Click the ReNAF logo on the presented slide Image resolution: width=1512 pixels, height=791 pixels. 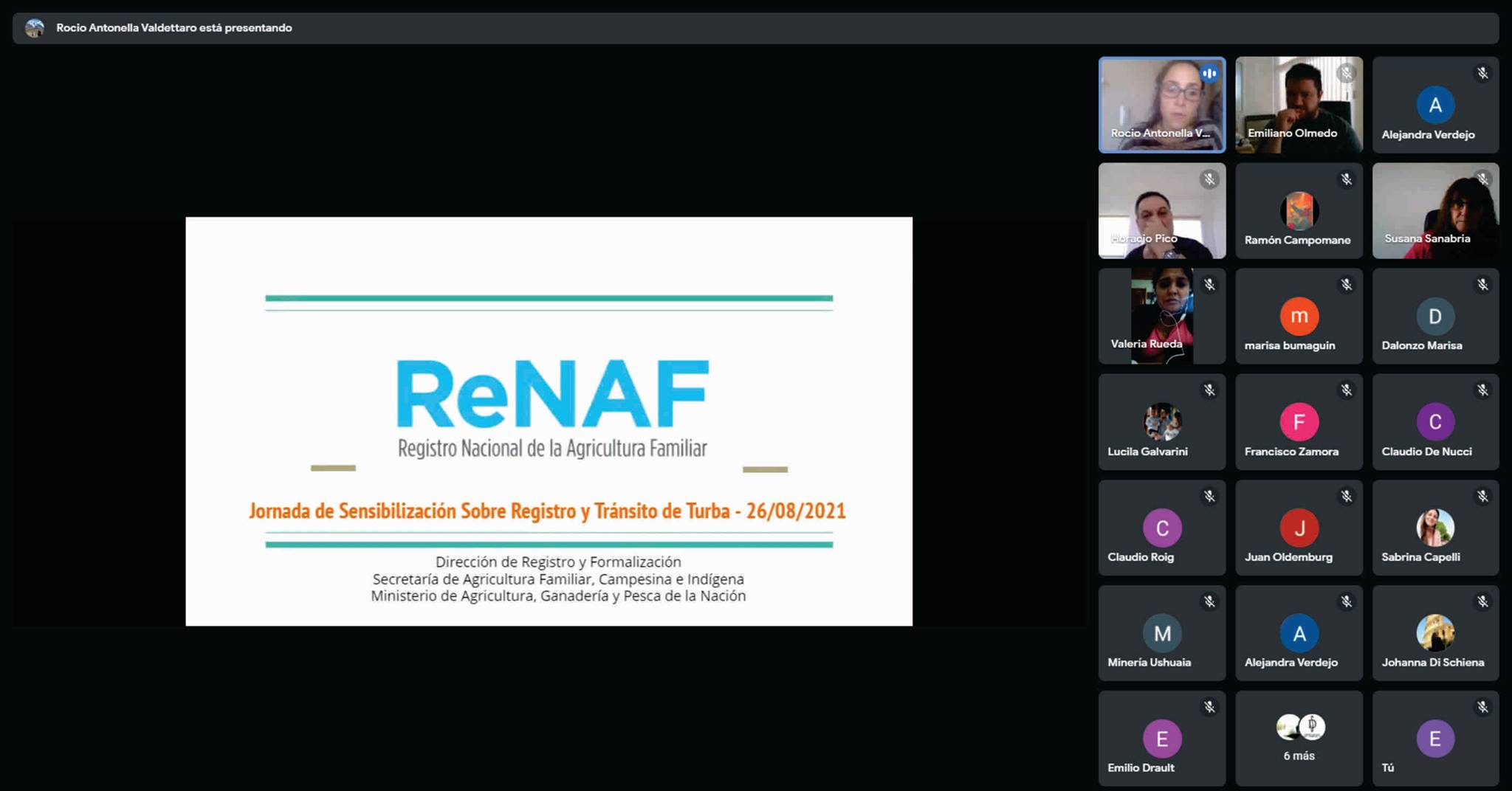(552, 394)
